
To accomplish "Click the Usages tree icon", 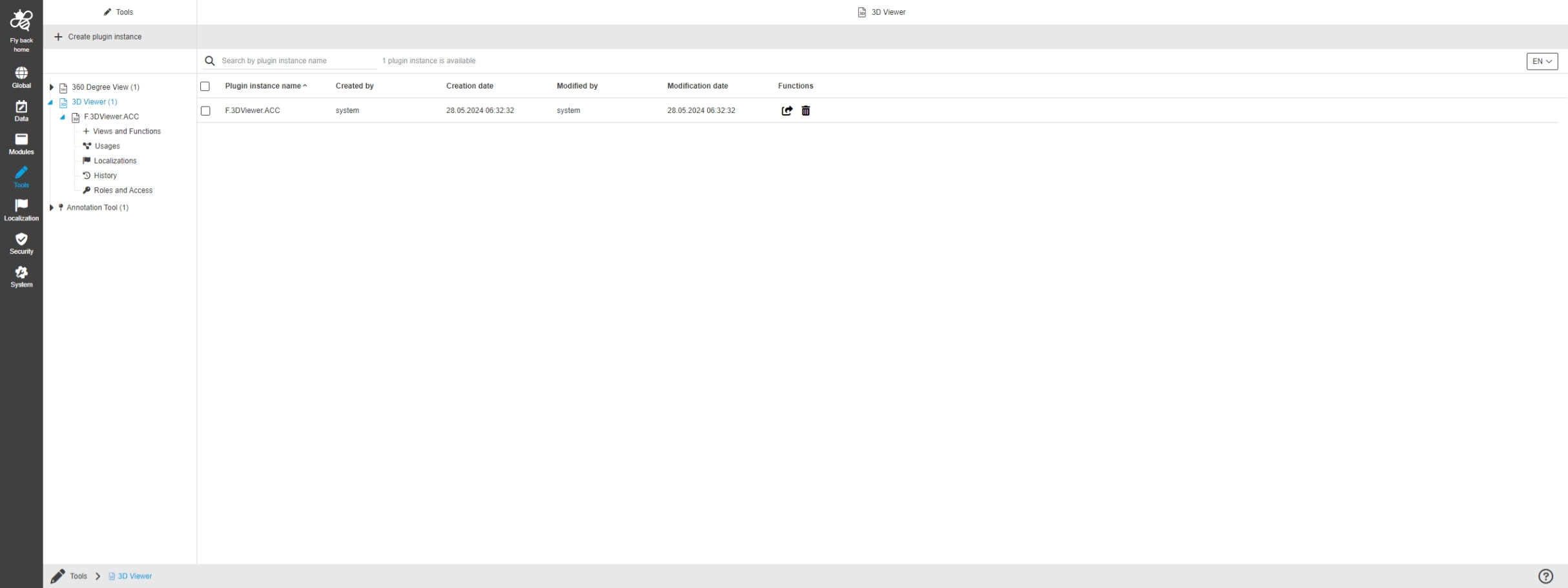I will pos(87,146).
